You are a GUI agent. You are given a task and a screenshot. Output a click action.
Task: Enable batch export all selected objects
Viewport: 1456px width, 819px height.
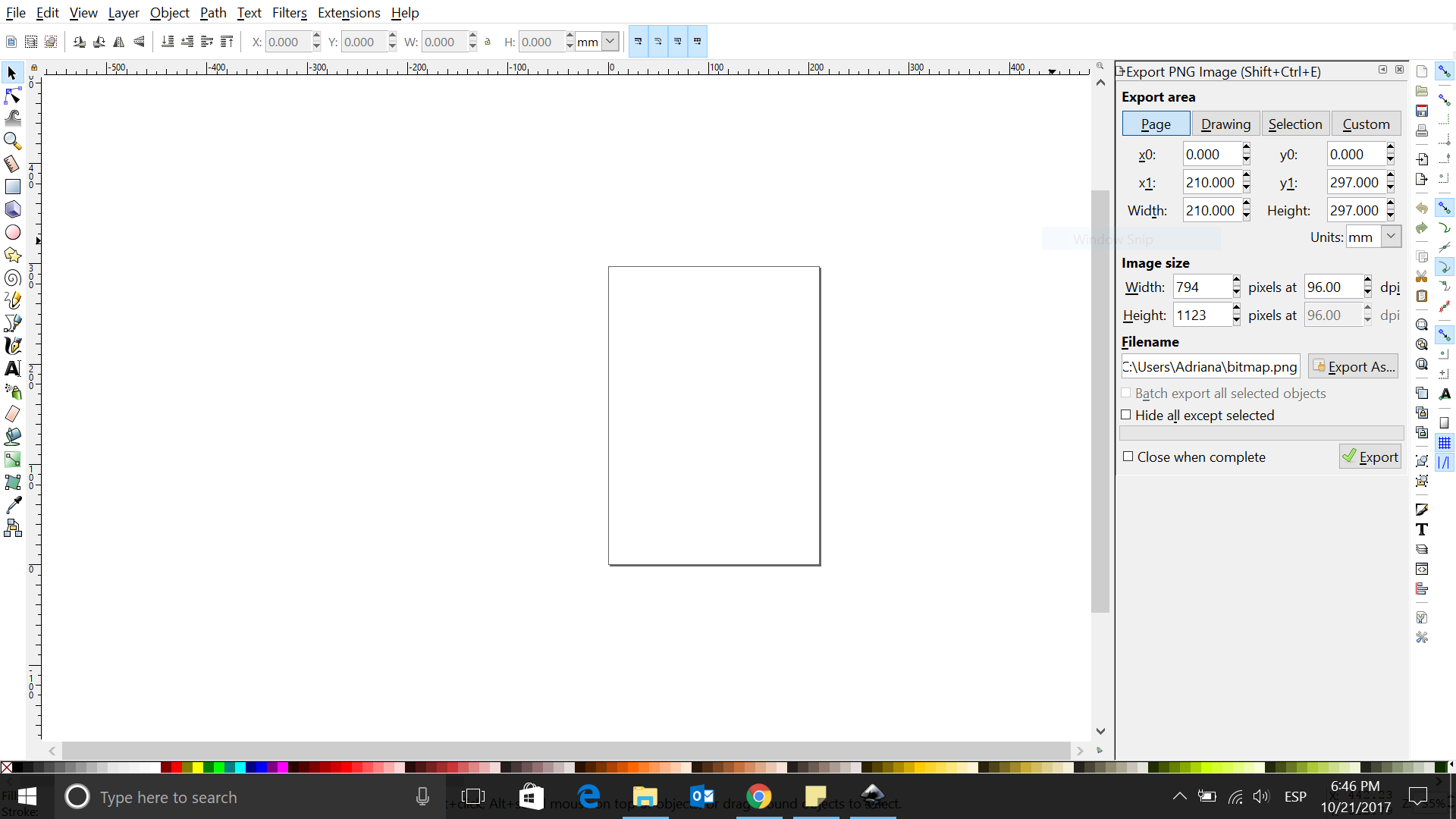point(1127,393)
